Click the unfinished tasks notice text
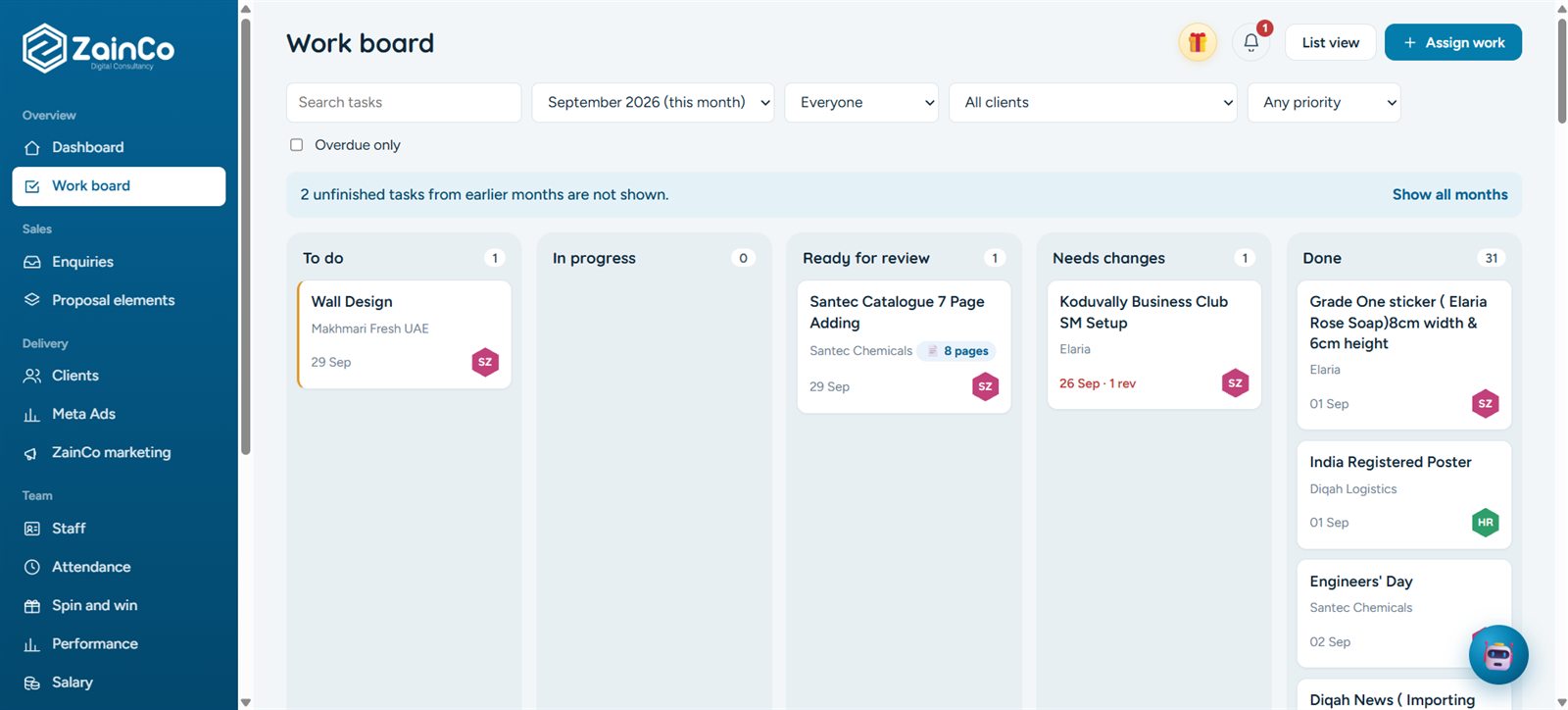This screenshot has height=710, width=1568. [484, 194]
